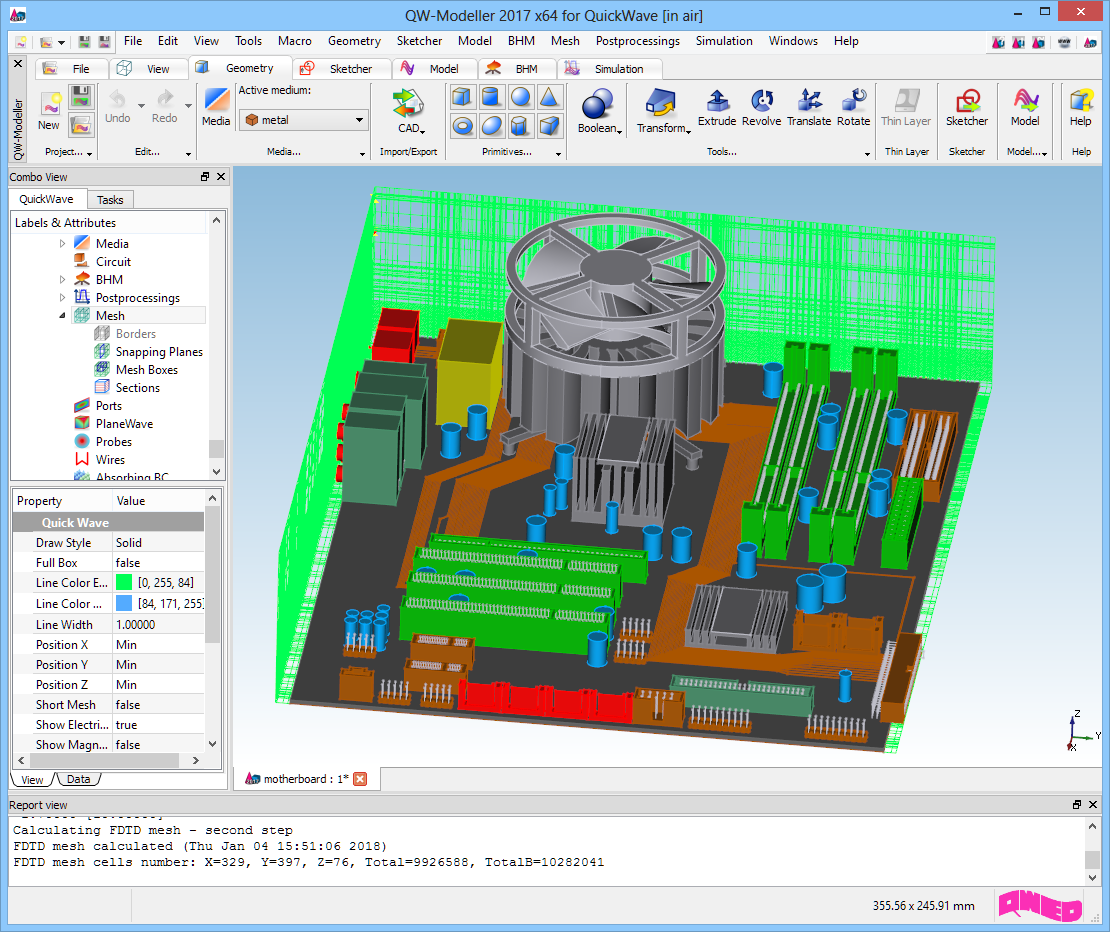Insert a box primitive

[463, 97]
